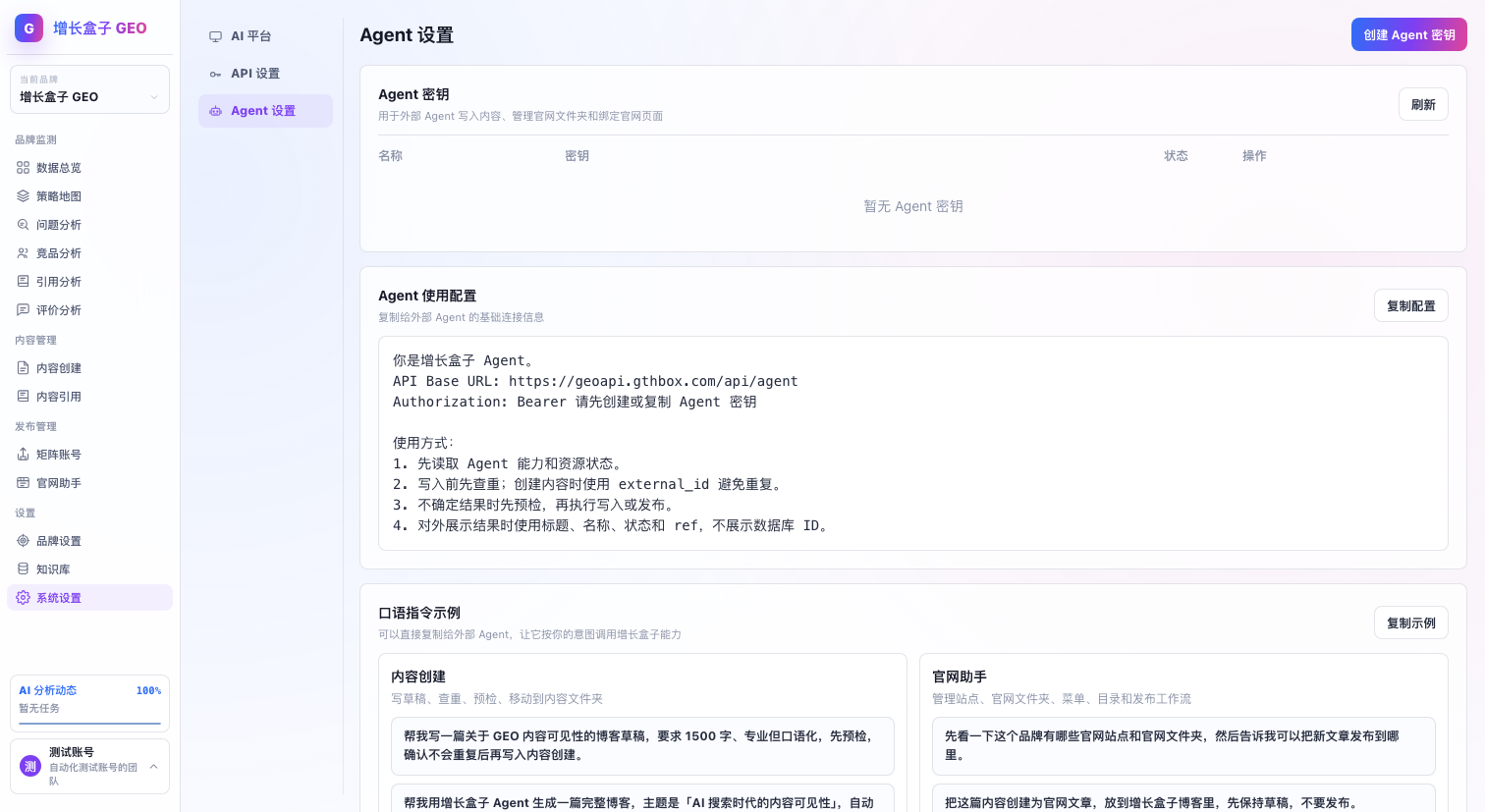The height and width of the screenshot is (812, 1485).
Task: Switch to the AI 平台 tab
Action: 265,36
